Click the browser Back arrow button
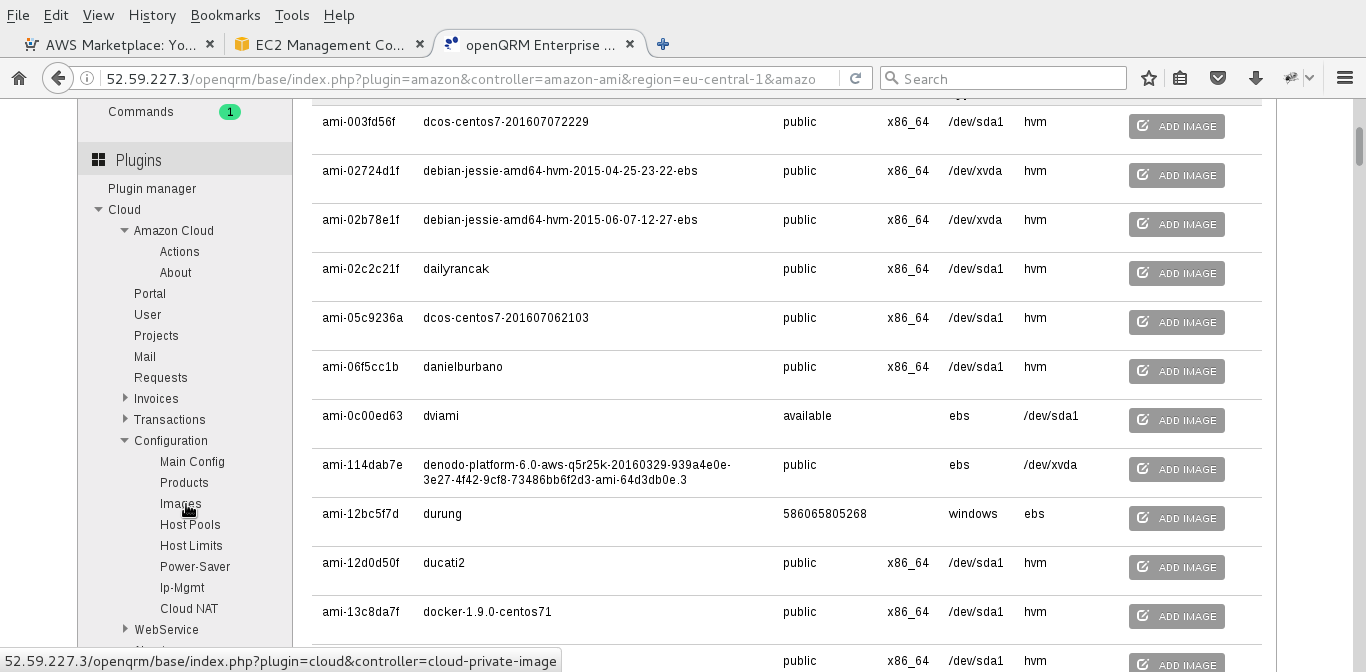Screen dimensions: 1366x672 [x=57, y=78]
